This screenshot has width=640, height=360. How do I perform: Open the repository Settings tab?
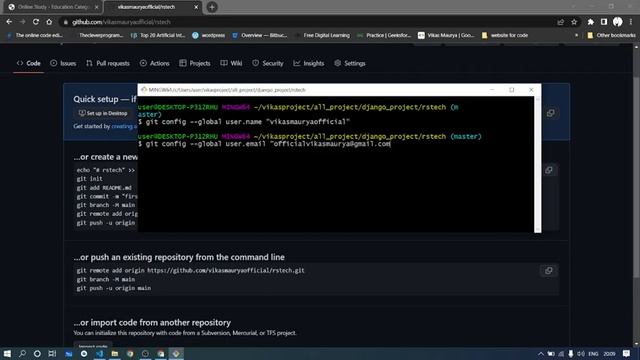pos(350,63)
